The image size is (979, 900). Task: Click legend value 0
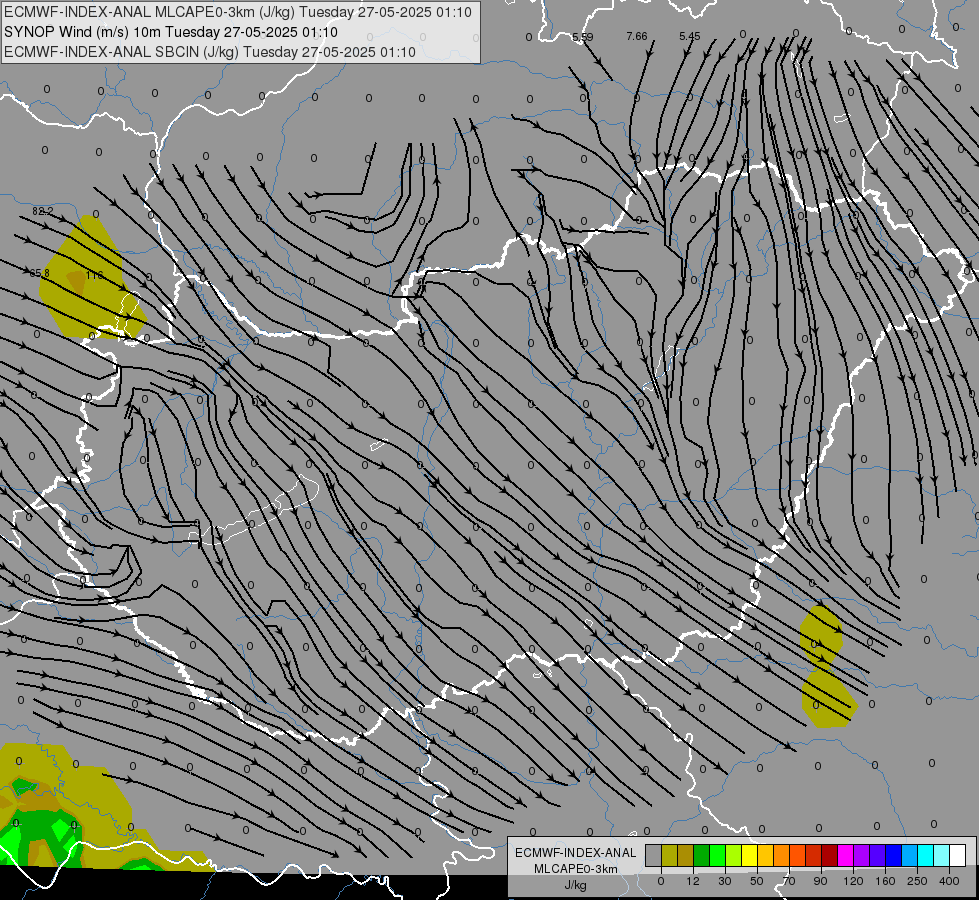pos(661,881)
